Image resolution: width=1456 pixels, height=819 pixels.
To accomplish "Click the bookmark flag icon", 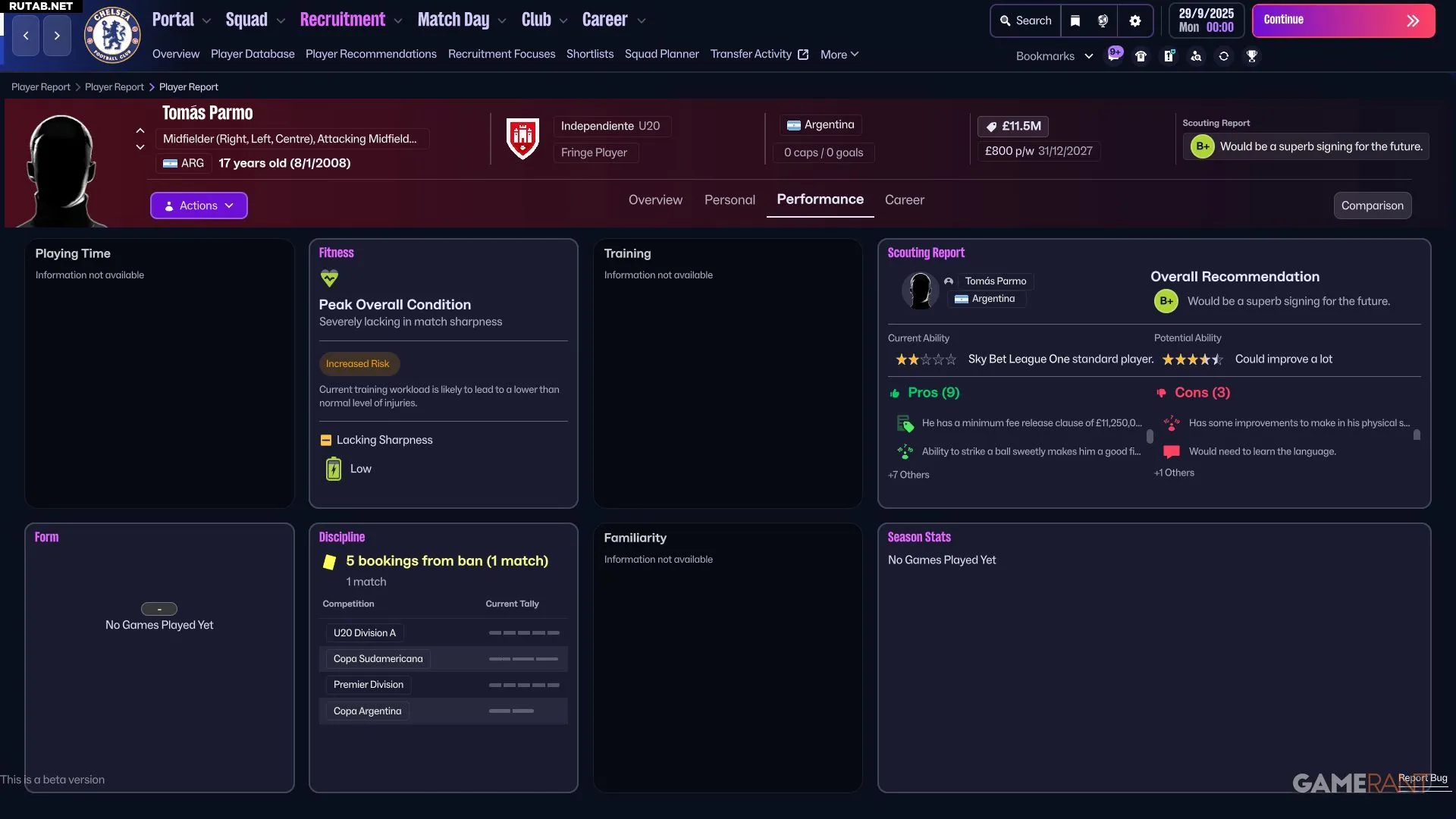I will pos(1075,21).
